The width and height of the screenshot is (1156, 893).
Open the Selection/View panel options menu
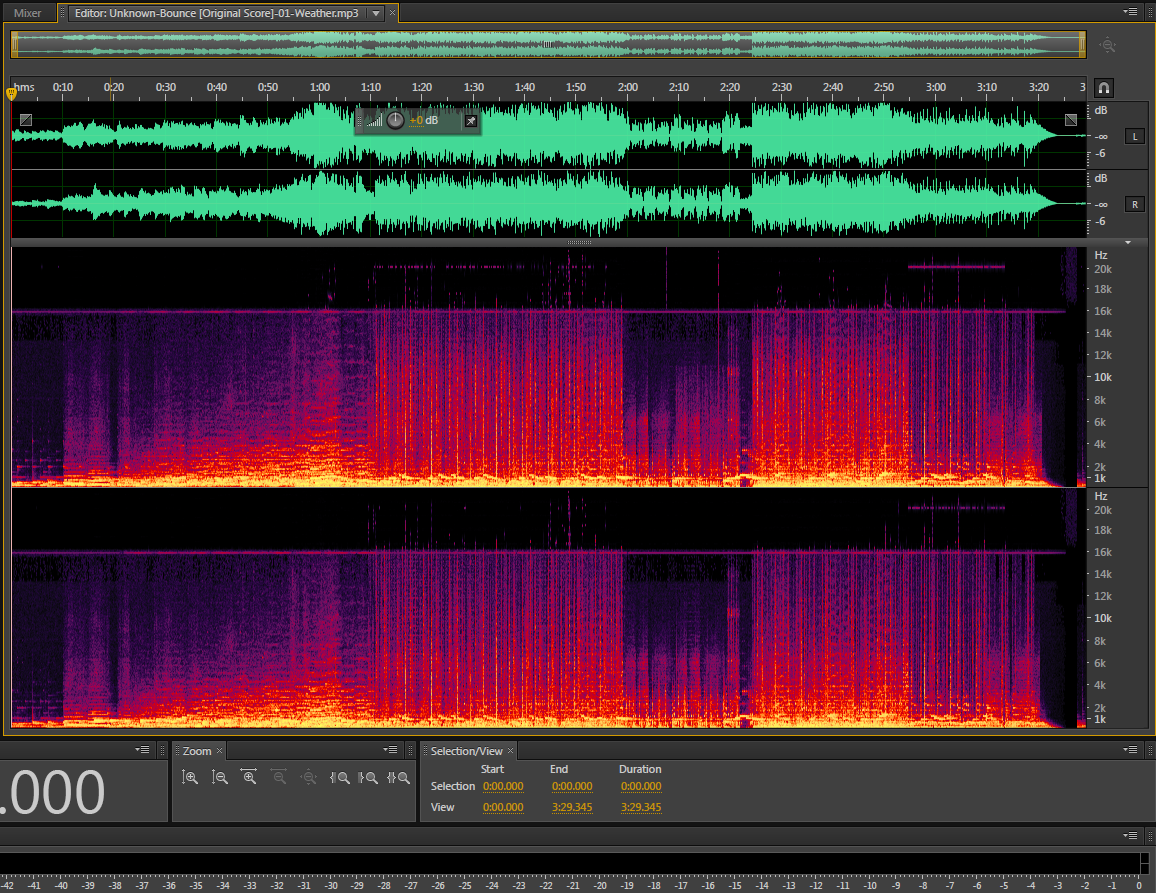click(1130, 750)
